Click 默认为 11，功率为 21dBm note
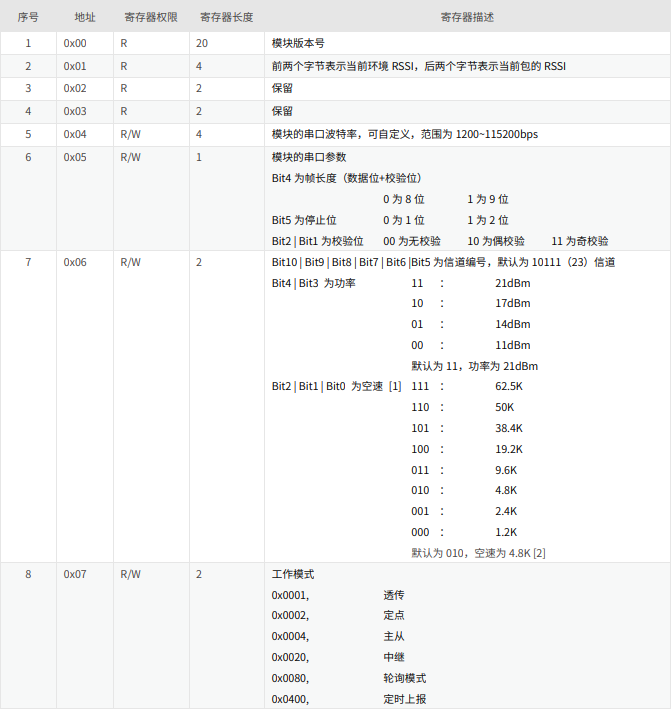 475,366
